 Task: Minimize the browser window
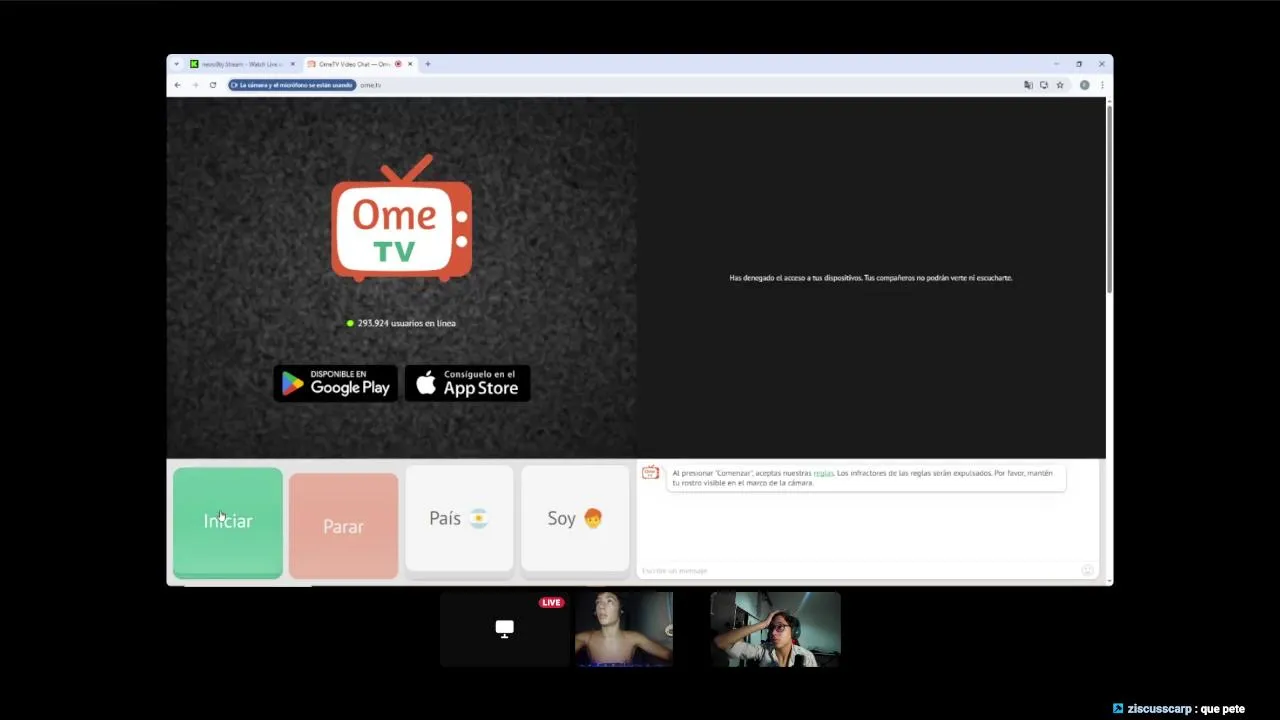(1056, 64)
